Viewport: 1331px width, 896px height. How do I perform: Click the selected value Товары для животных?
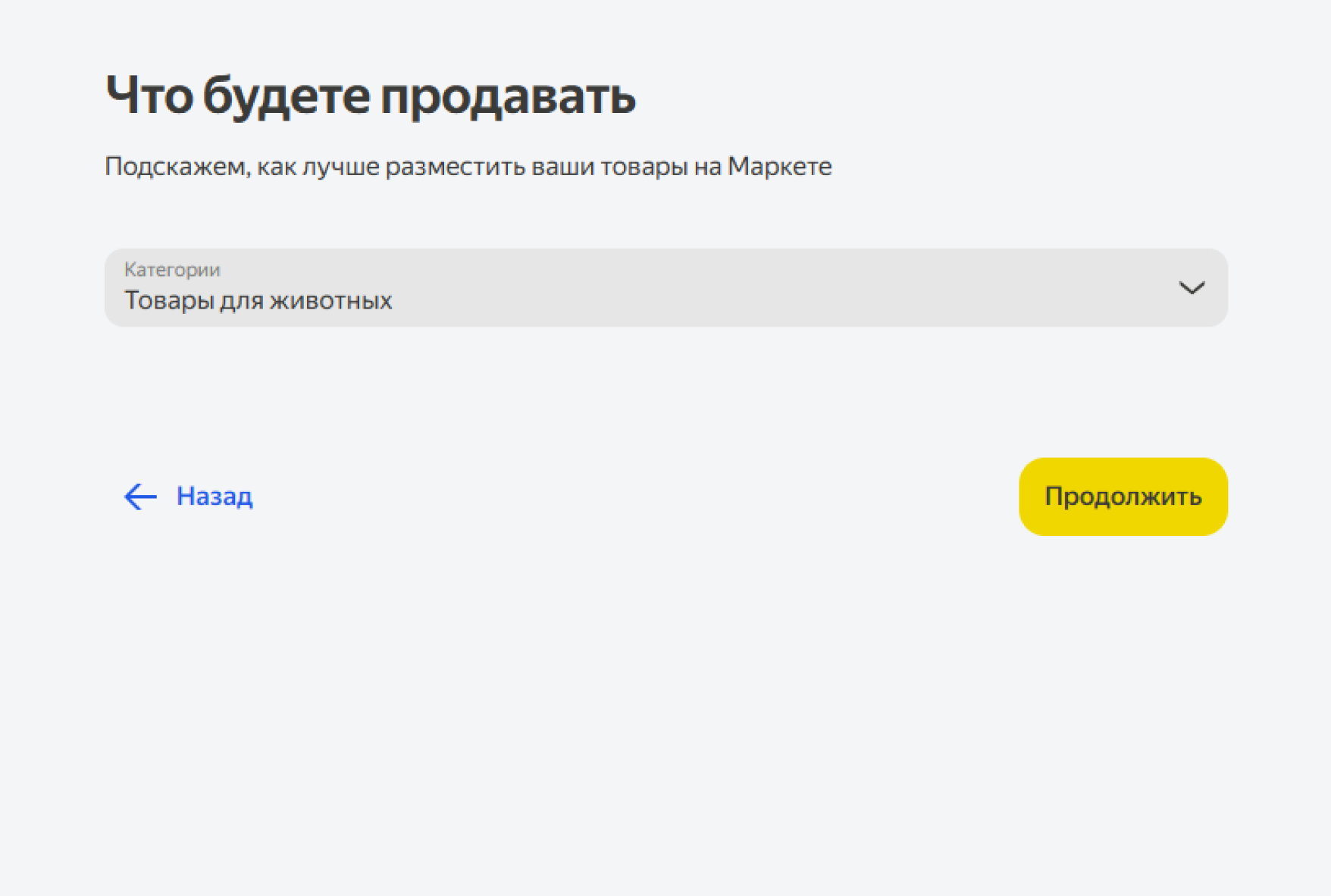tap(258, 301)
